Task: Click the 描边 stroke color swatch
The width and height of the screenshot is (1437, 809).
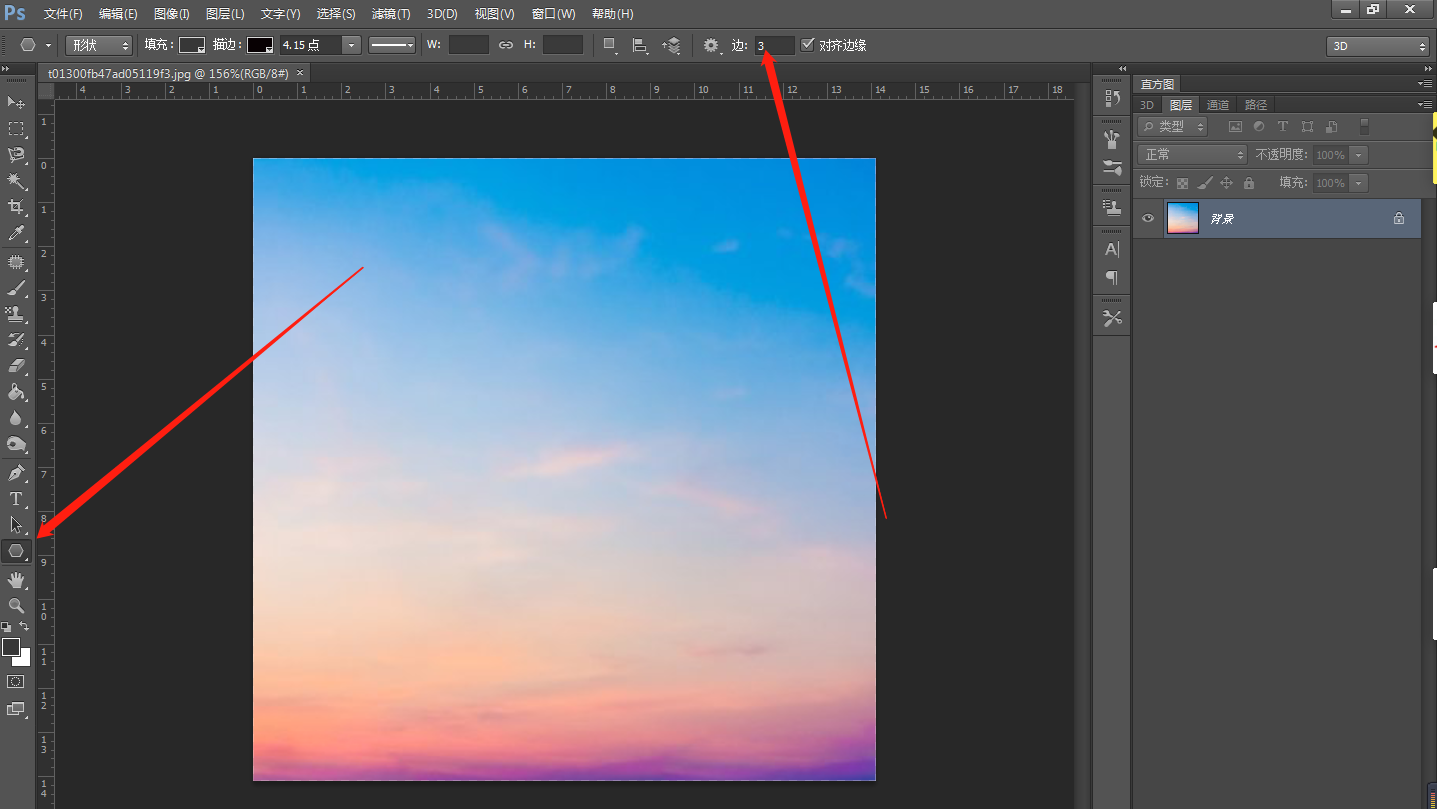Action: pyautogui.click(x=260, y=45)
